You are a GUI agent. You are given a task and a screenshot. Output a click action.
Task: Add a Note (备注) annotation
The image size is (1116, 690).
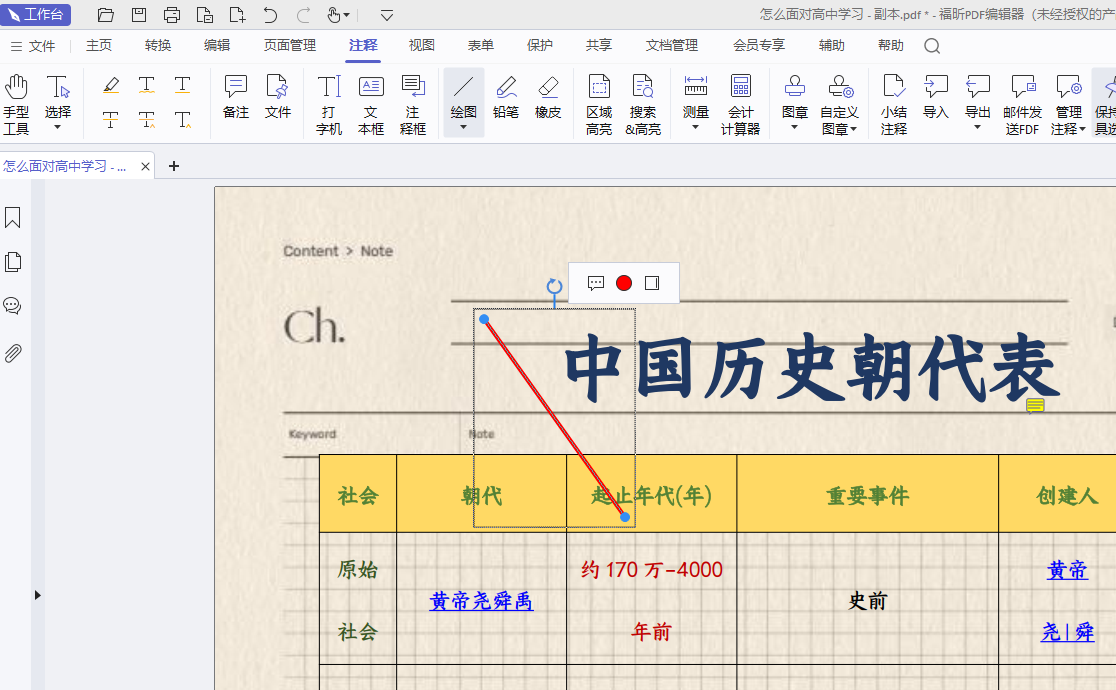[236, 97]
